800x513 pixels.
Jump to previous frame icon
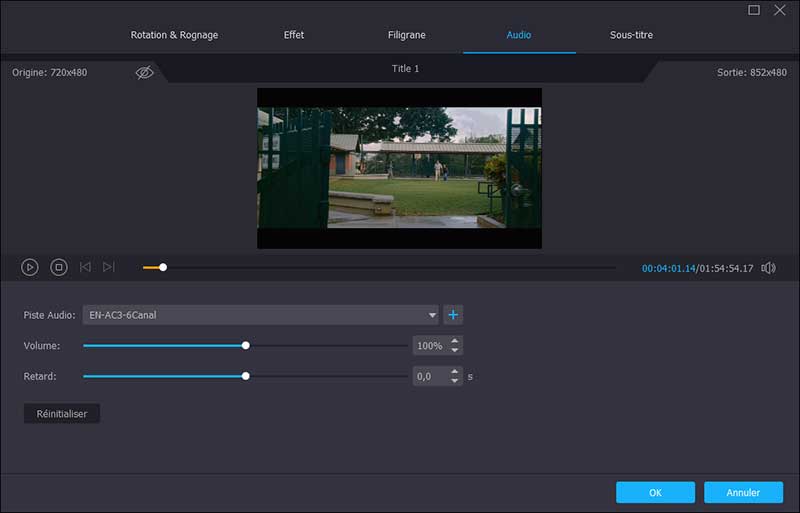85,267
